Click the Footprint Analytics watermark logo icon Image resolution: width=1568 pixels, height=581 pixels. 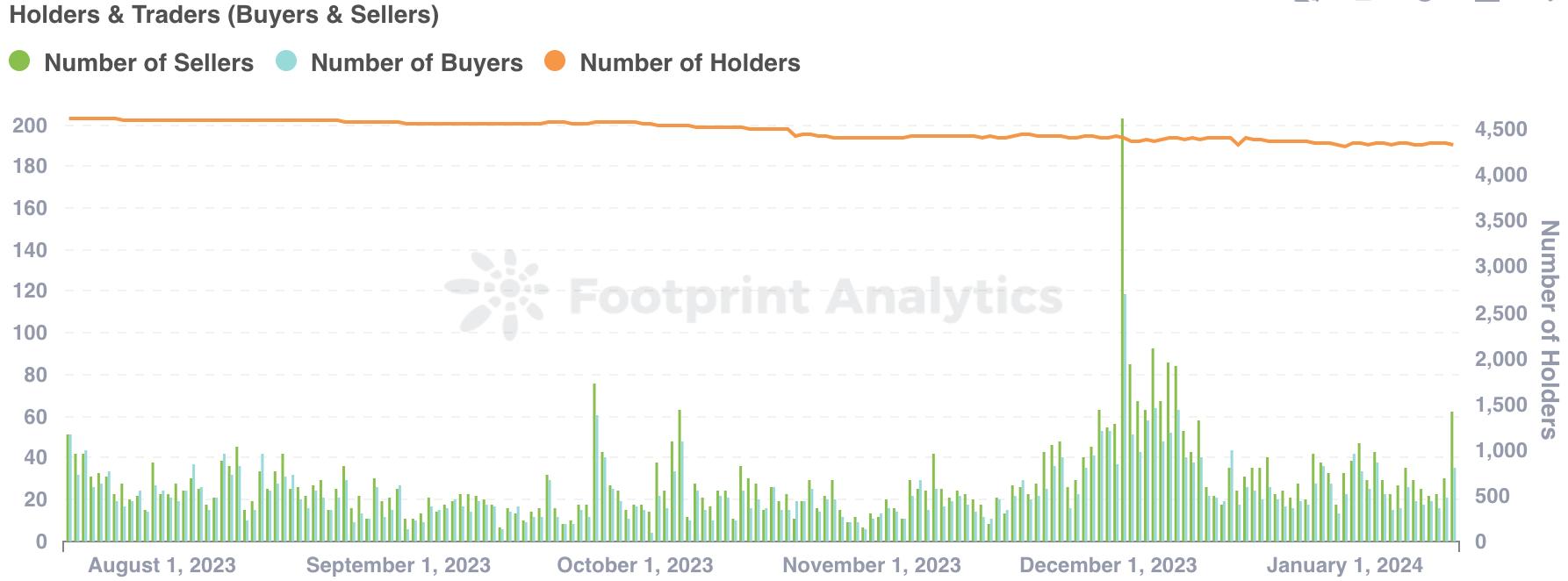498,295
